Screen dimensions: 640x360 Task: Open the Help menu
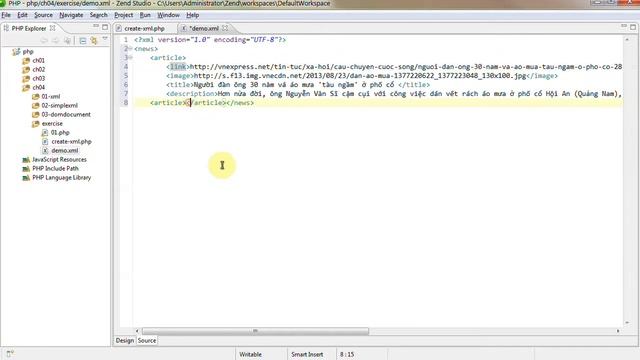(193, 15)
